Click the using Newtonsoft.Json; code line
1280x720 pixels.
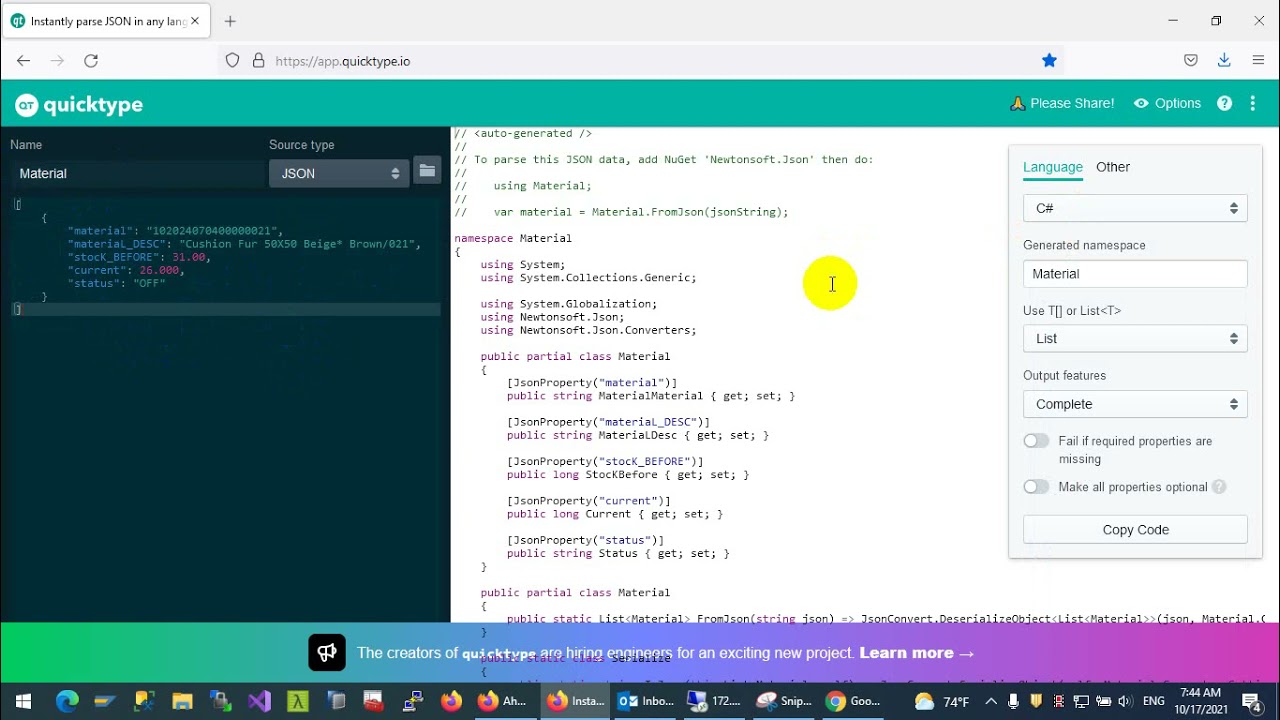(x=552, y=317)
